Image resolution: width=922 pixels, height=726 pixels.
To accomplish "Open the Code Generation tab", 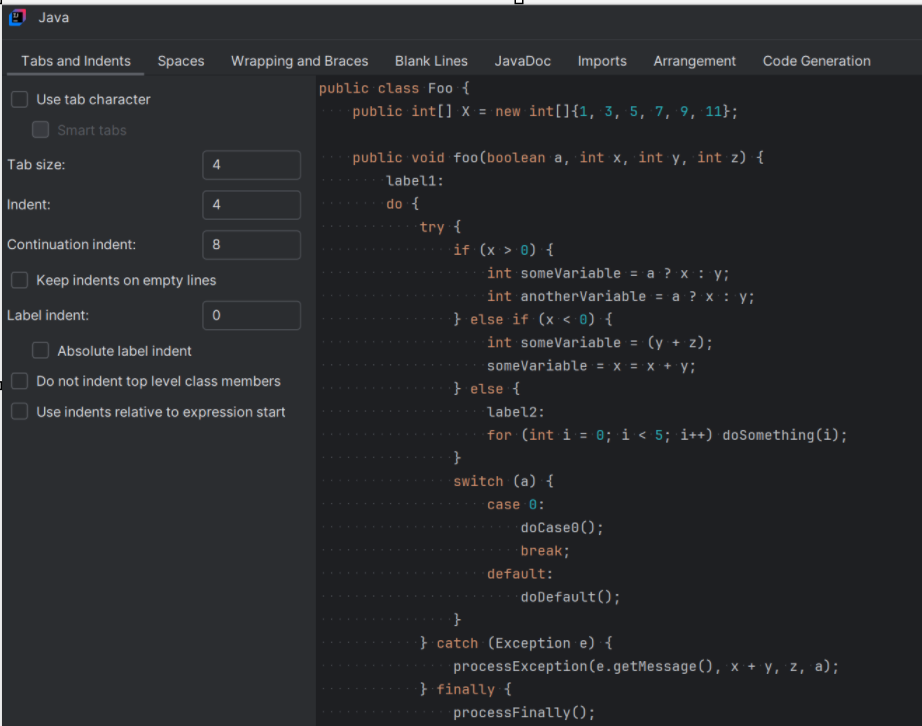I will [816, 61].
